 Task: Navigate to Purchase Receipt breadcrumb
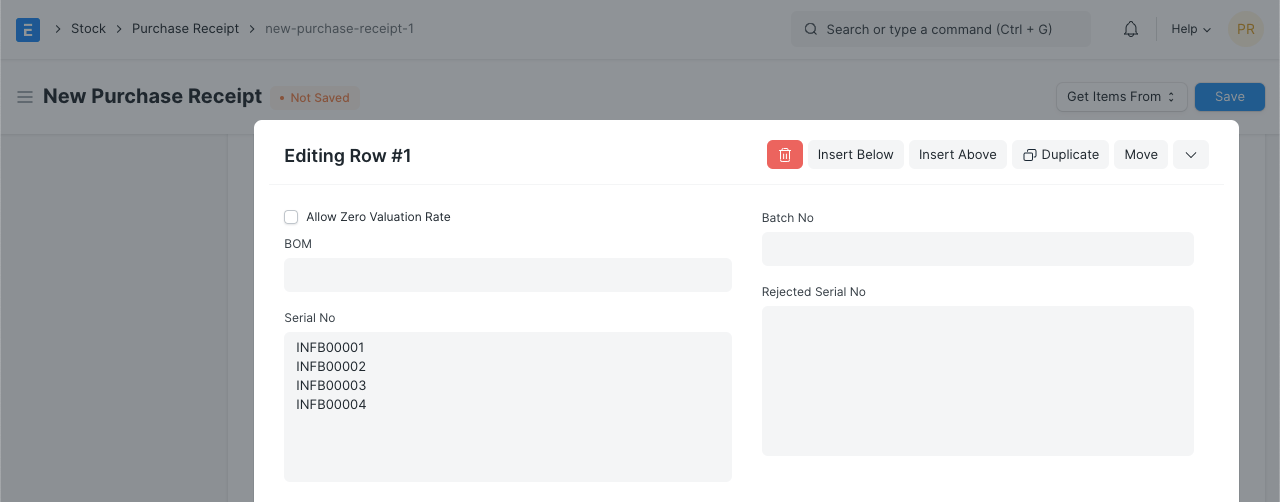185,29
